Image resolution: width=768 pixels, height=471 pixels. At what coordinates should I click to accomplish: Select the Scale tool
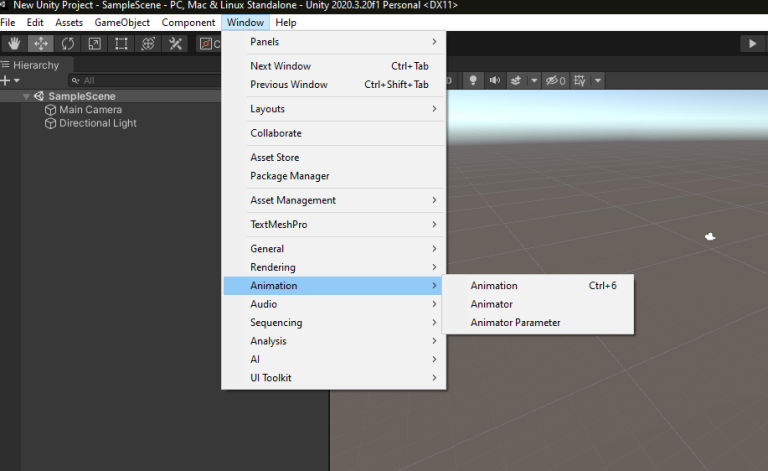[95, 44]
